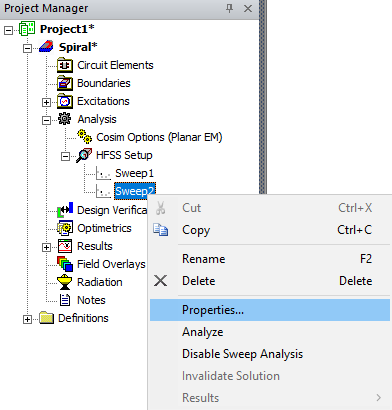Collapse the HFSS Setup node
392x410 pixels.
coord(65,156)
